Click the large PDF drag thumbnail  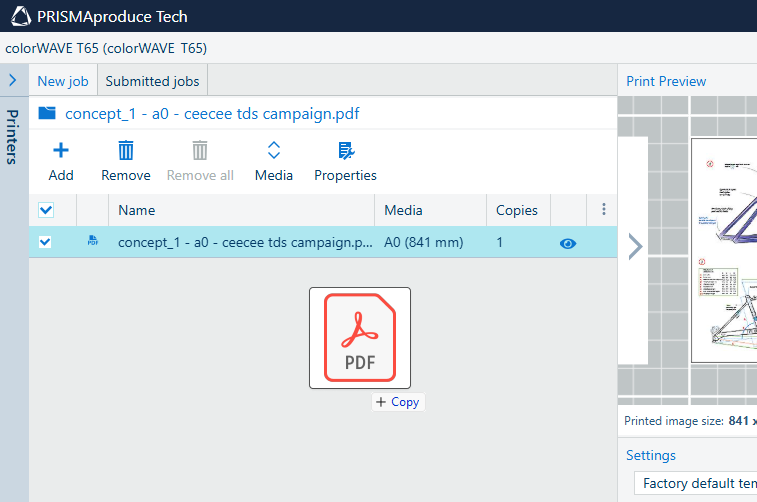[x=360, y=338]
